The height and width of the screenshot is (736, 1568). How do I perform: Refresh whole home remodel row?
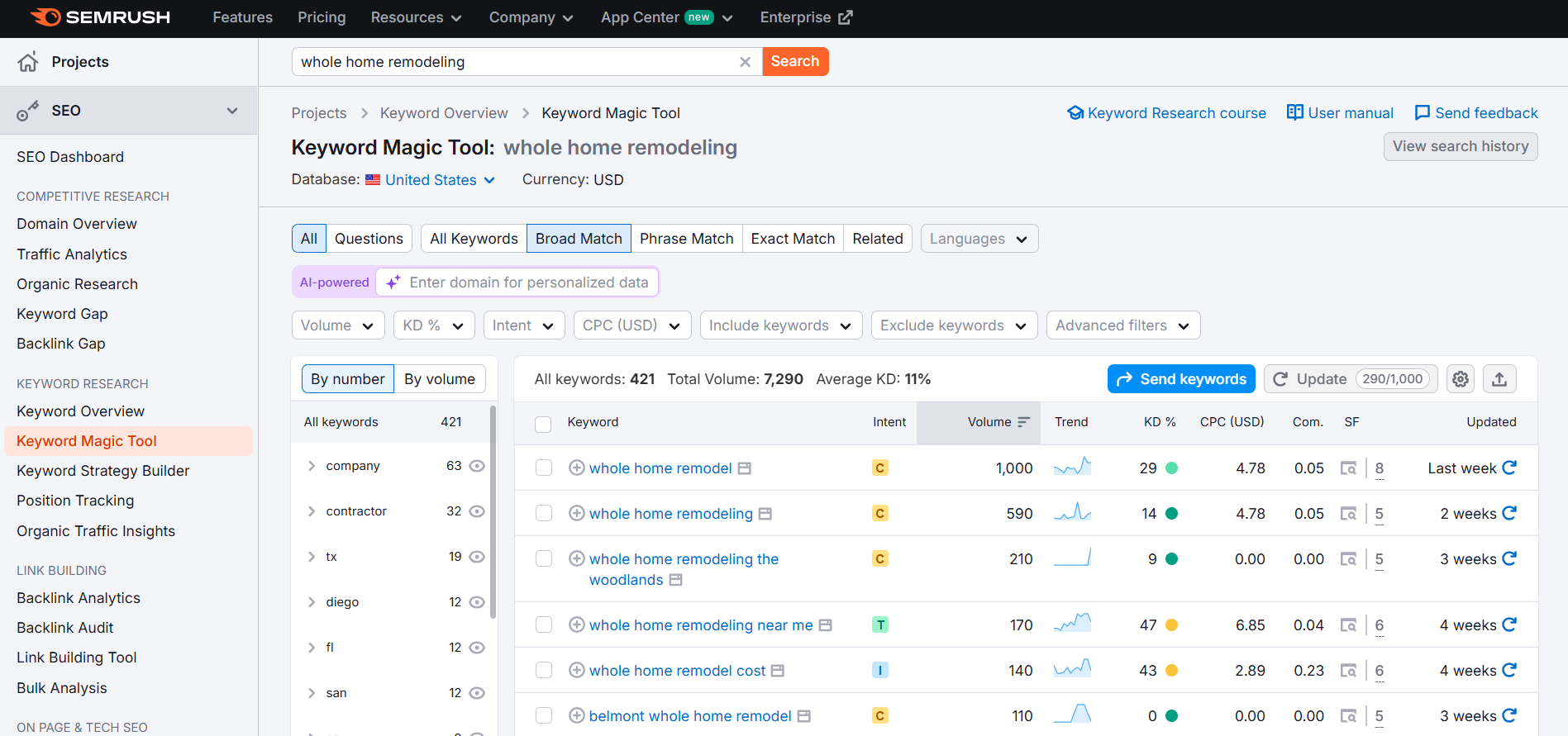pyautogui.click(x=1509, y=468)
